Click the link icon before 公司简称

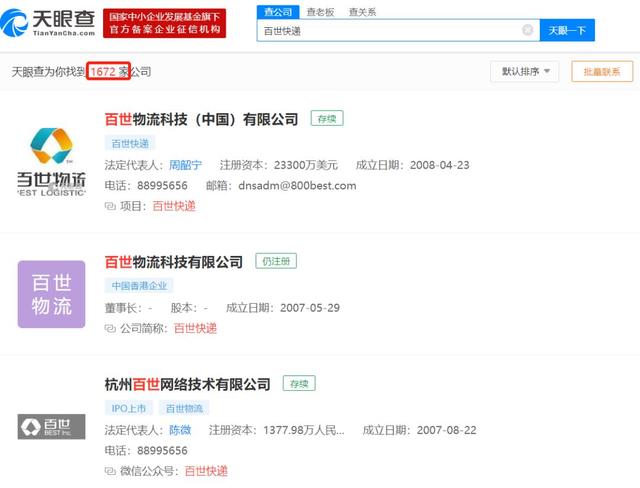(110, 328)
